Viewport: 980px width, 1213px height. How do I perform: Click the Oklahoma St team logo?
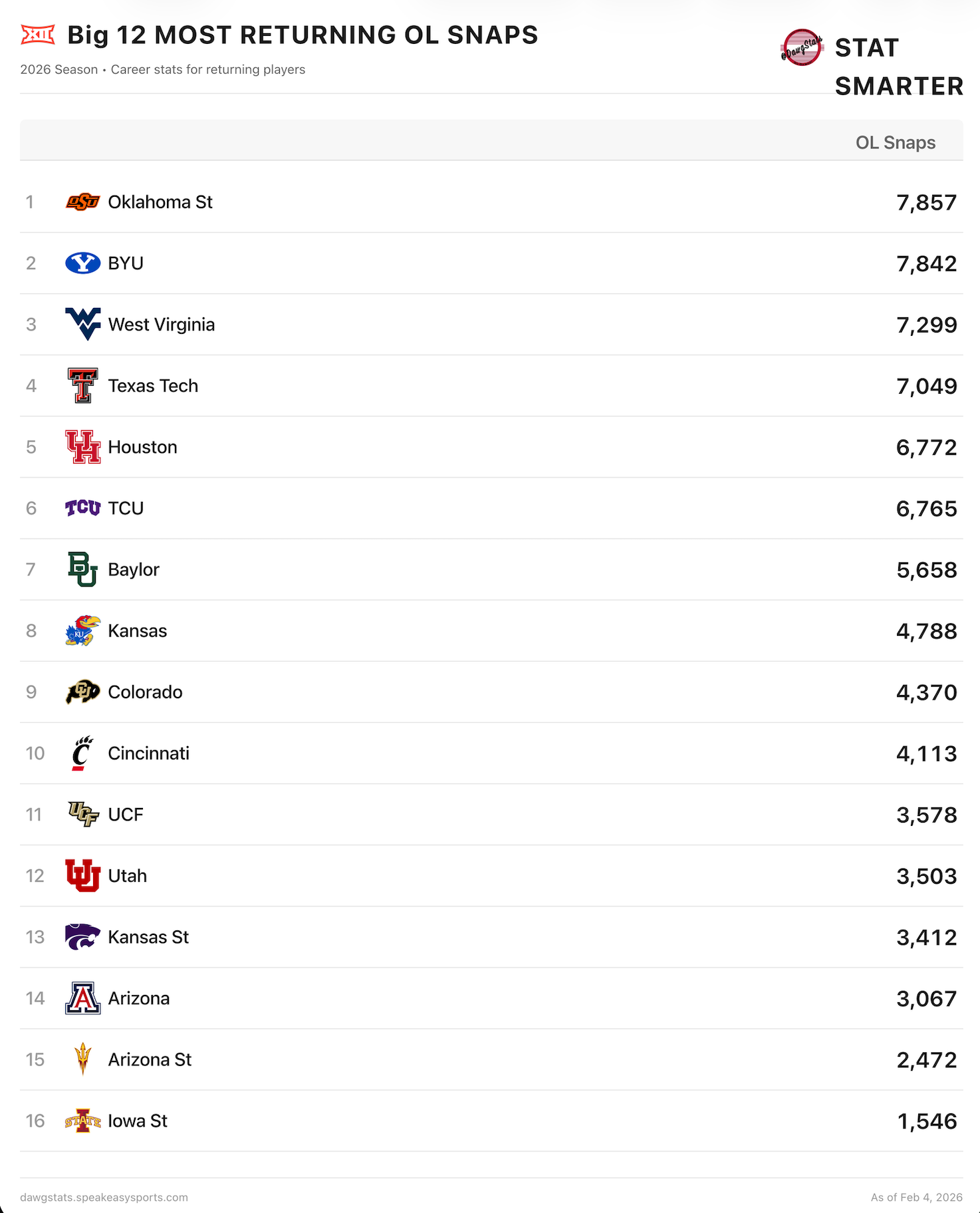click(x=82, y=202)
